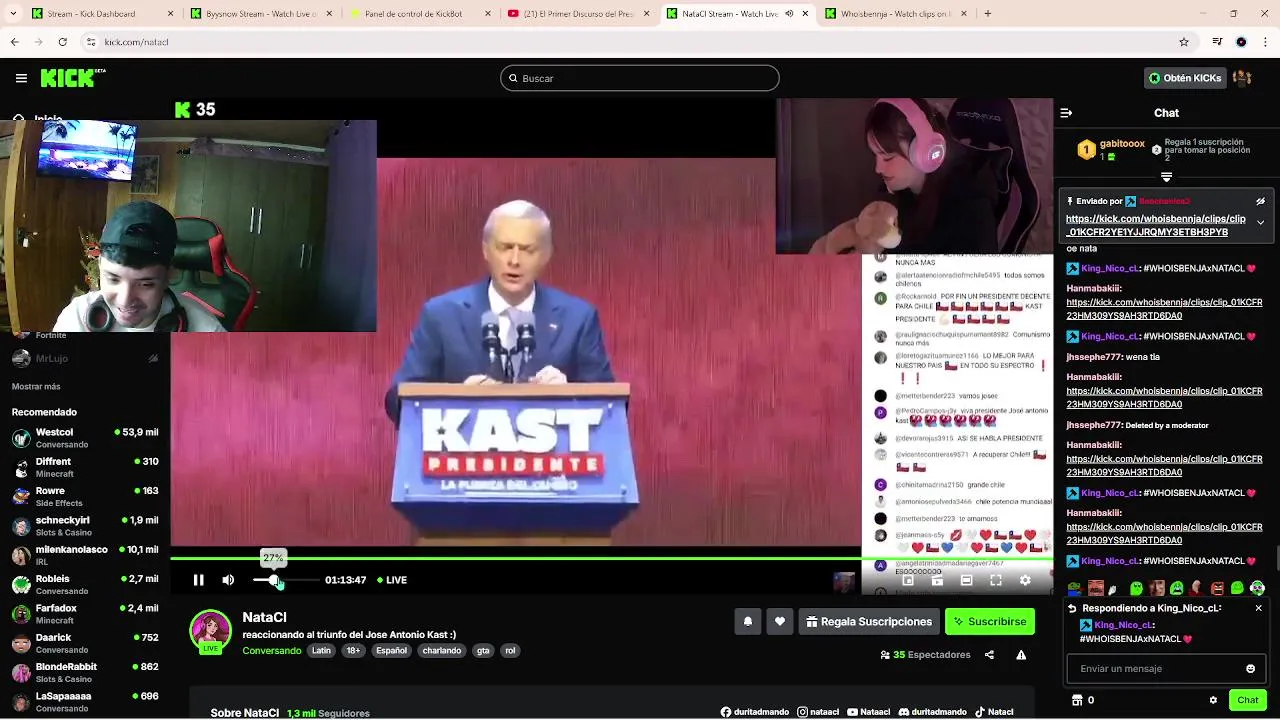This screenshot has width=1280, height=720.
Task: Switch to Panel de control de KickBot tab
Action: click(420, 14)
